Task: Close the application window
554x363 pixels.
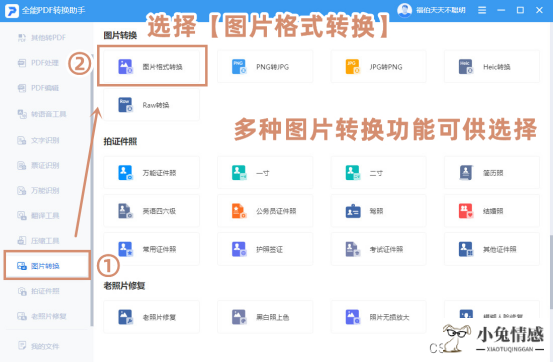Action: click(539, 10)
